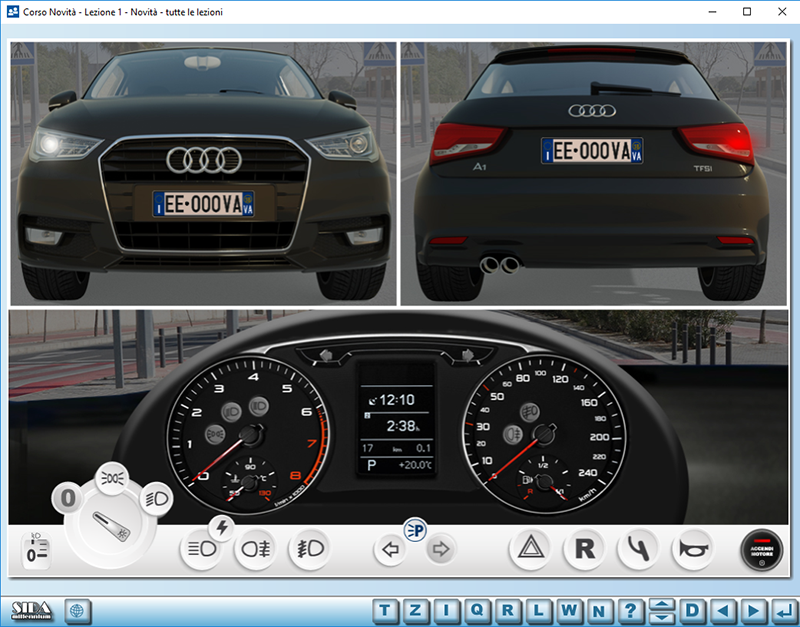Toggle the high beam headlights
The image size is (800, 627).
(201, 549)
